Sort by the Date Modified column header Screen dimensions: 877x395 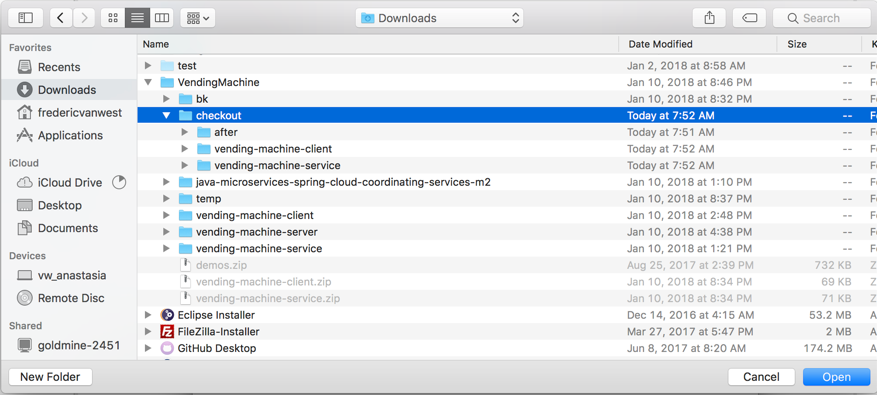point(697,44)
